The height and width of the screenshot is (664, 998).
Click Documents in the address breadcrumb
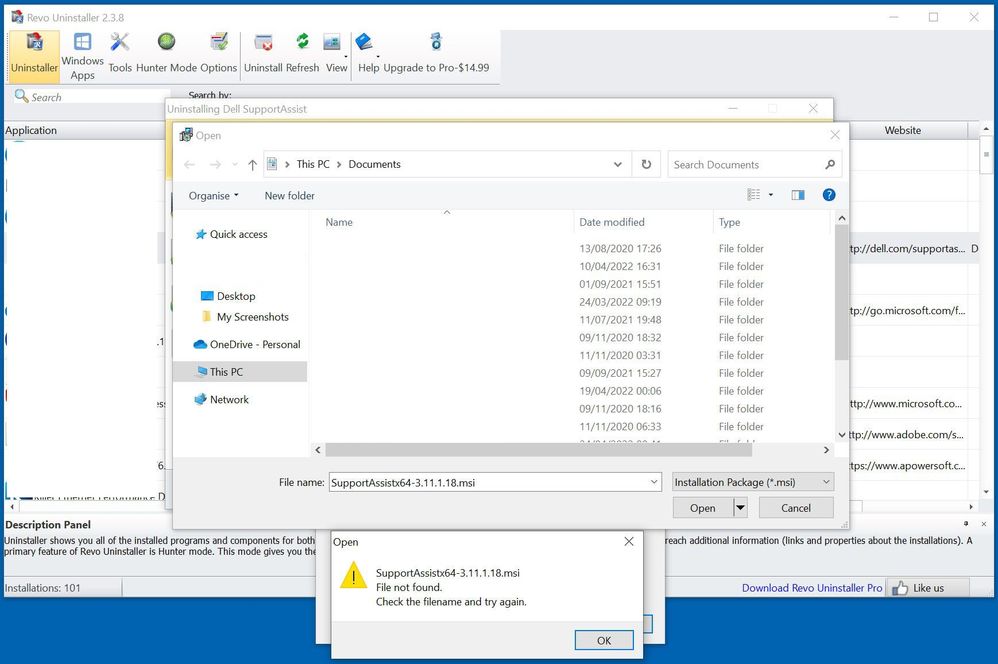point(374,164)
